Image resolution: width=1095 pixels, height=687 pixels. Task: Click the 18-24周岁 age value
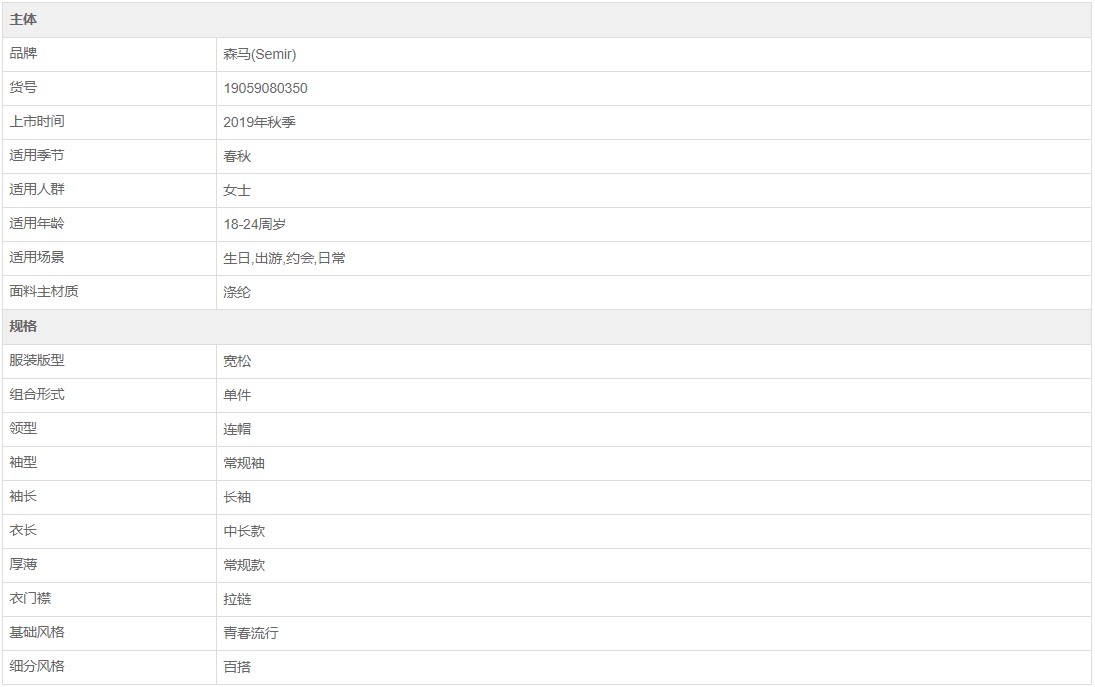coord(255,224)
